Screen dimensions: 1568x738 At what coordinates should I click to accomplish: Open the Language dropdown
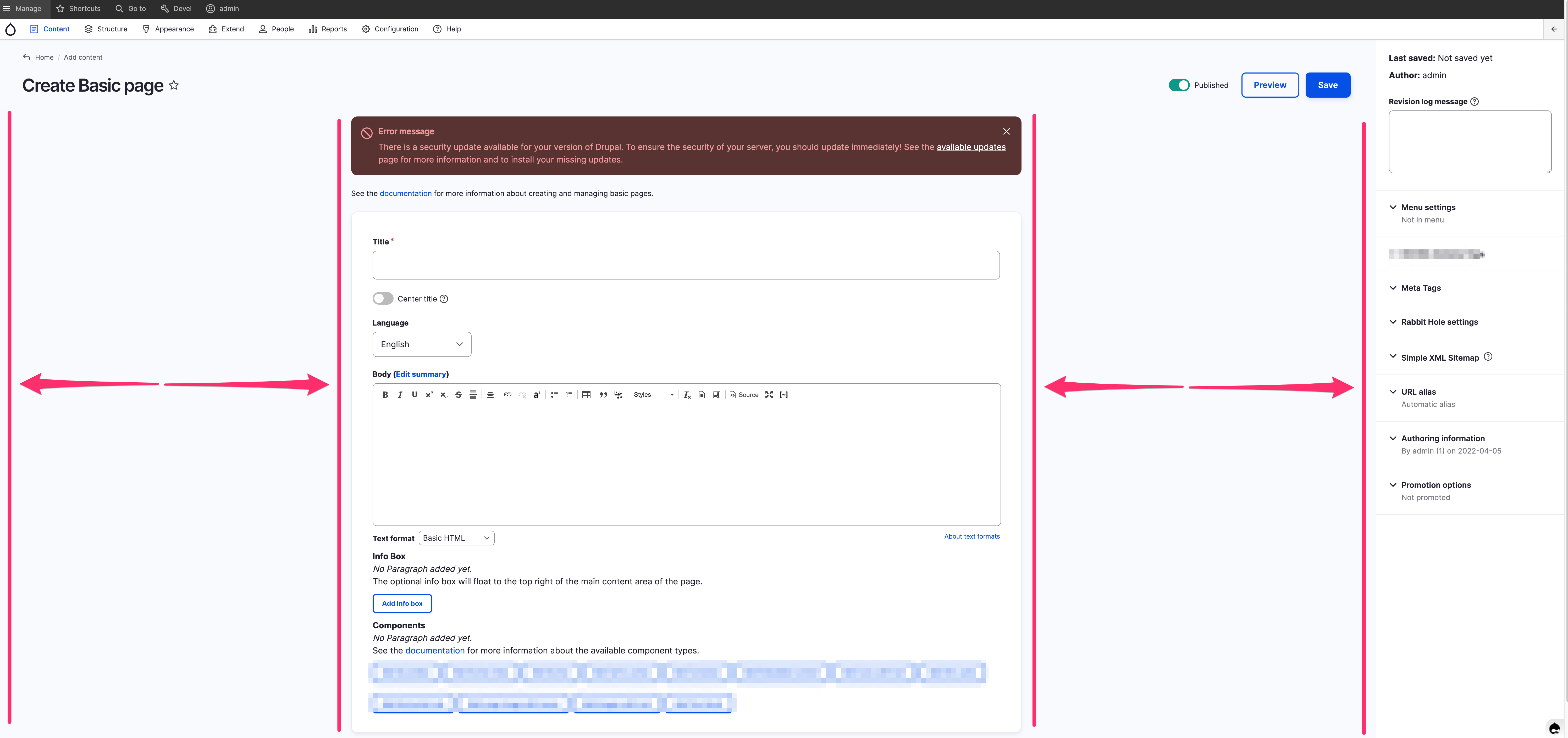click(422, 344)
